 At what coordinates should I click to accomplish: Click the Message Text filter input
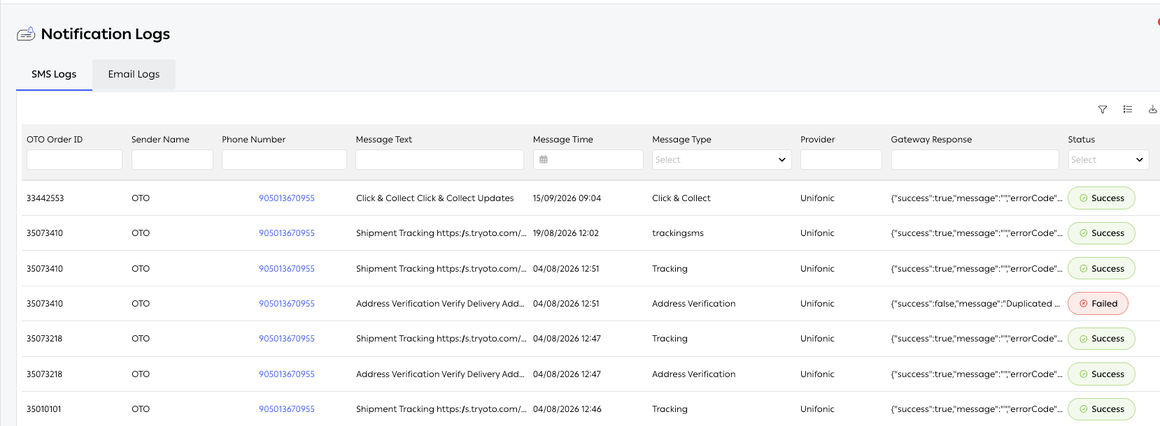(439, 160)
